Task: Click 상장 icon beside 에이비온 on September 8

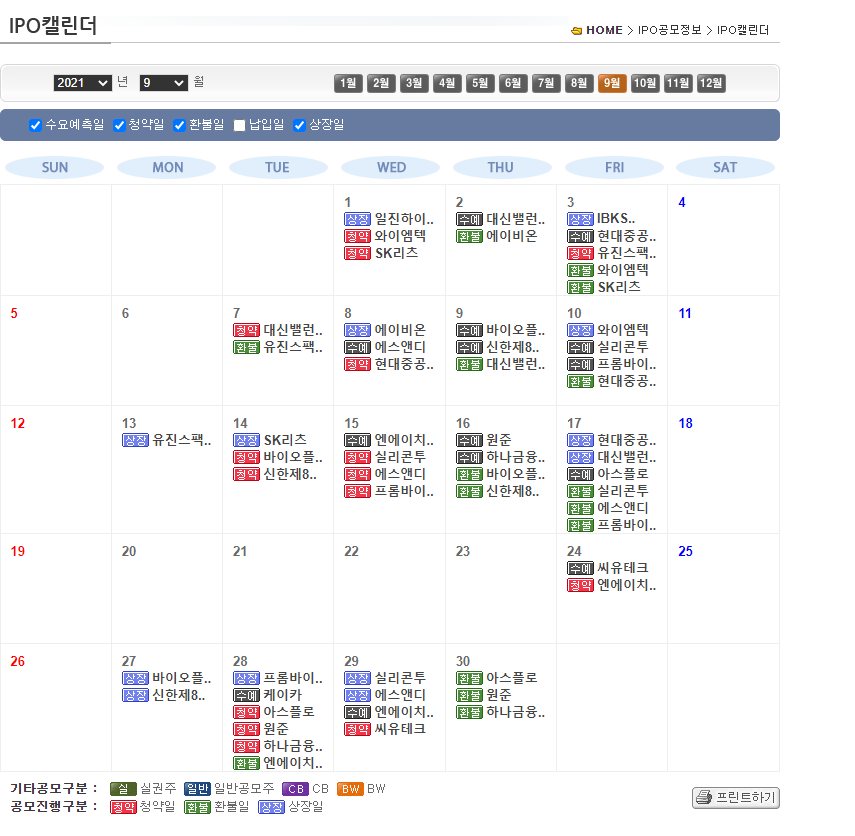Action: [358, 330]
